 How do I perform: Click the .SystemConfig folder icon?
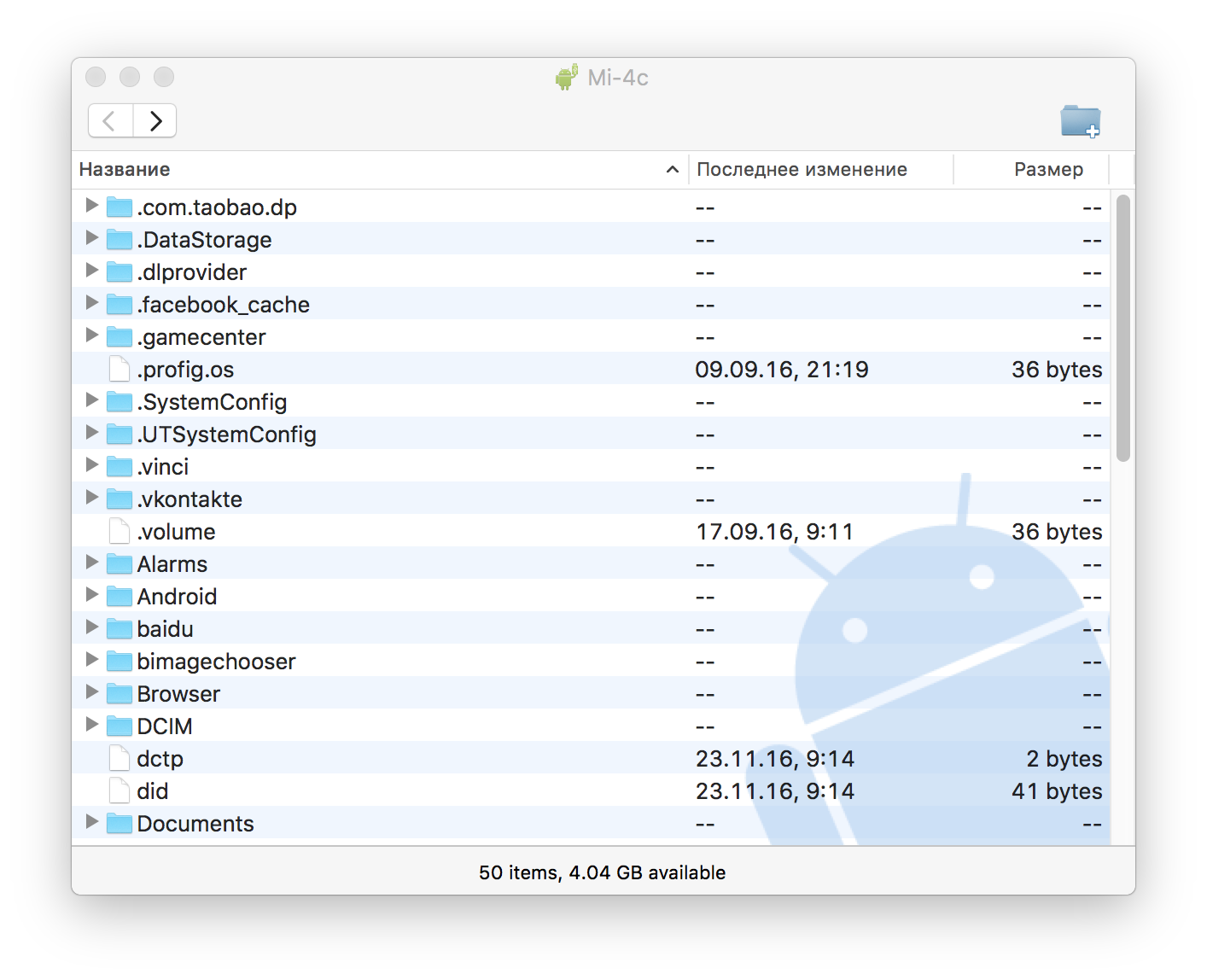(x=120, y=401)
